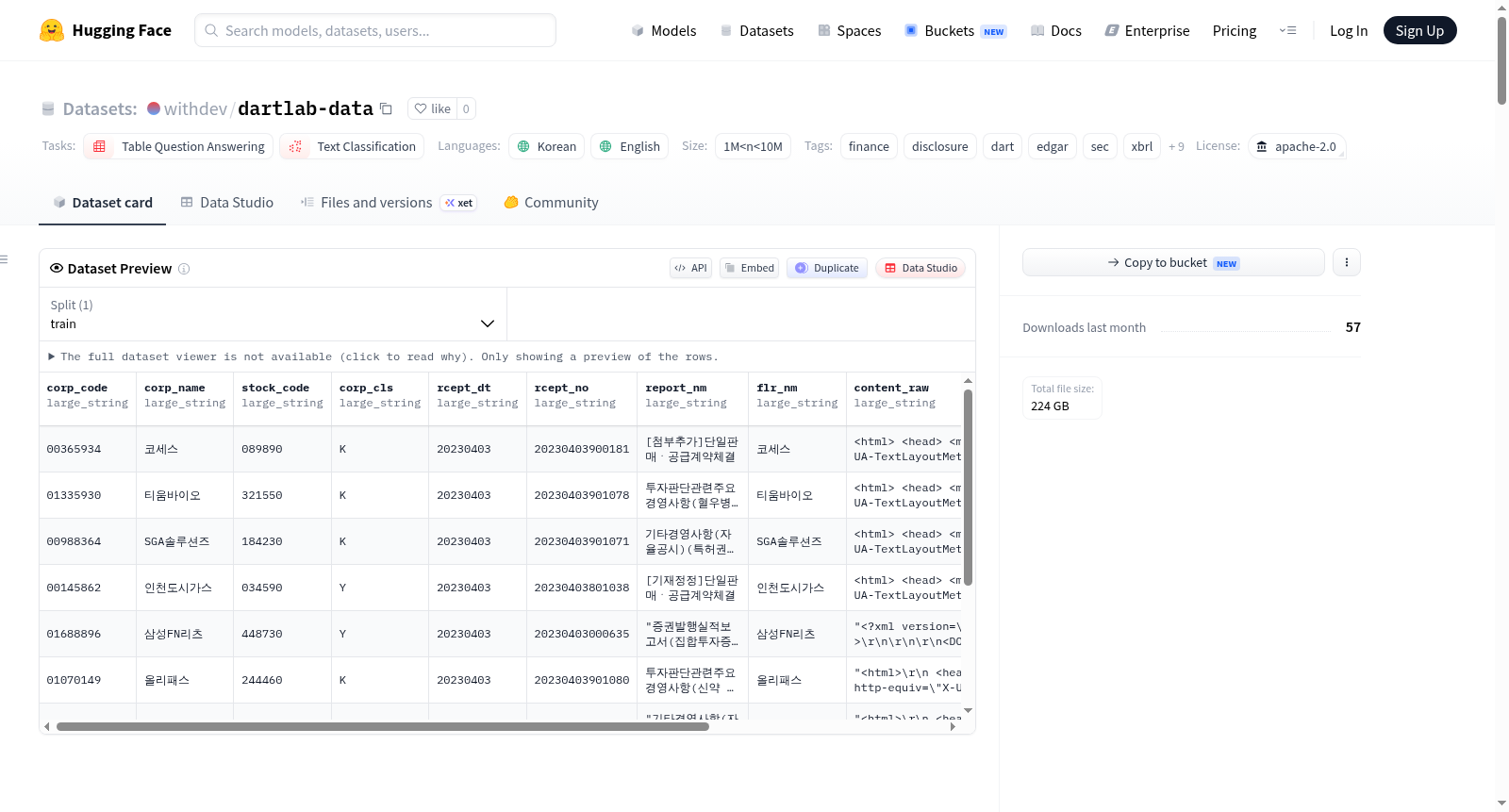Image resolution: width=1509 pixels, height=812 pixels.
Task: Click the Text Classification task icon
Action: click(x=295, y=146)
